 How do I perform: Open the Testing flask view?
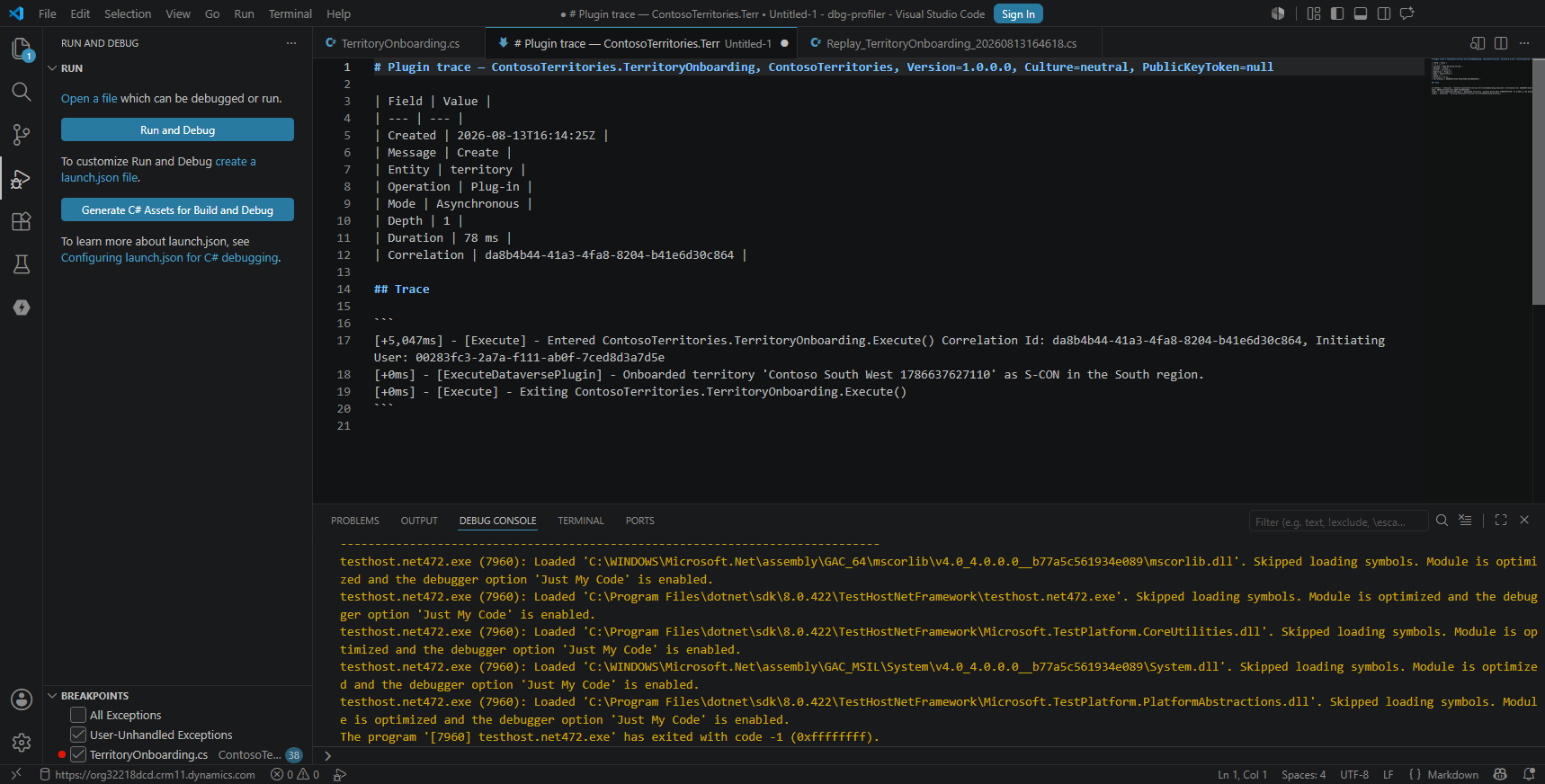pos(22,264)
